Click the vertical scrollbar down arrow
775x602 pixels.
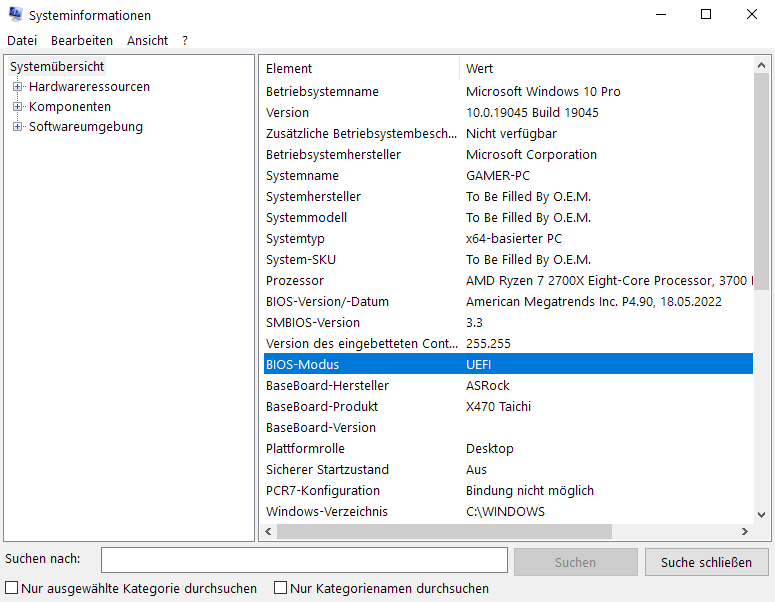click(x=761, y=515)
